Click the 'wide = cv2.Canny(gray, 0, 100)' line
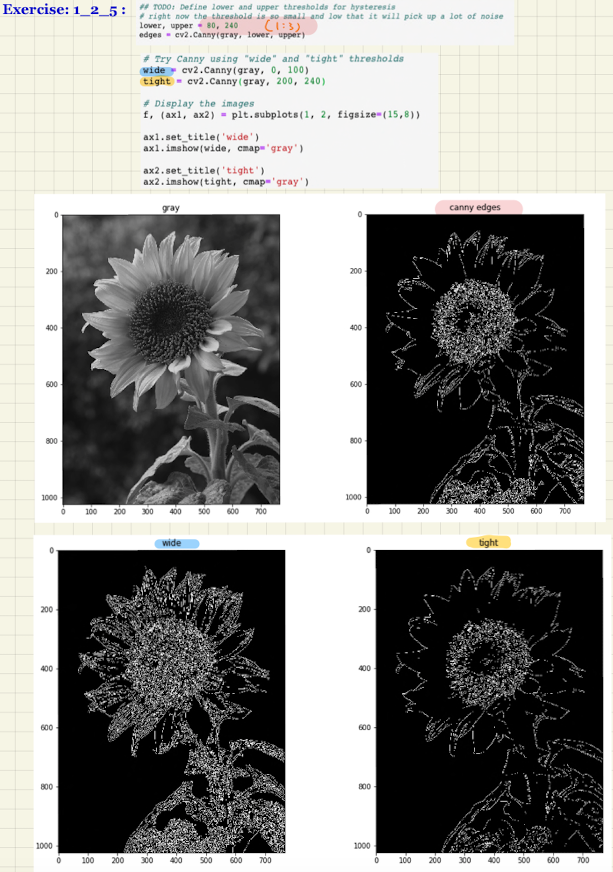This screenshot has height=872, width=613. point(225,70)
